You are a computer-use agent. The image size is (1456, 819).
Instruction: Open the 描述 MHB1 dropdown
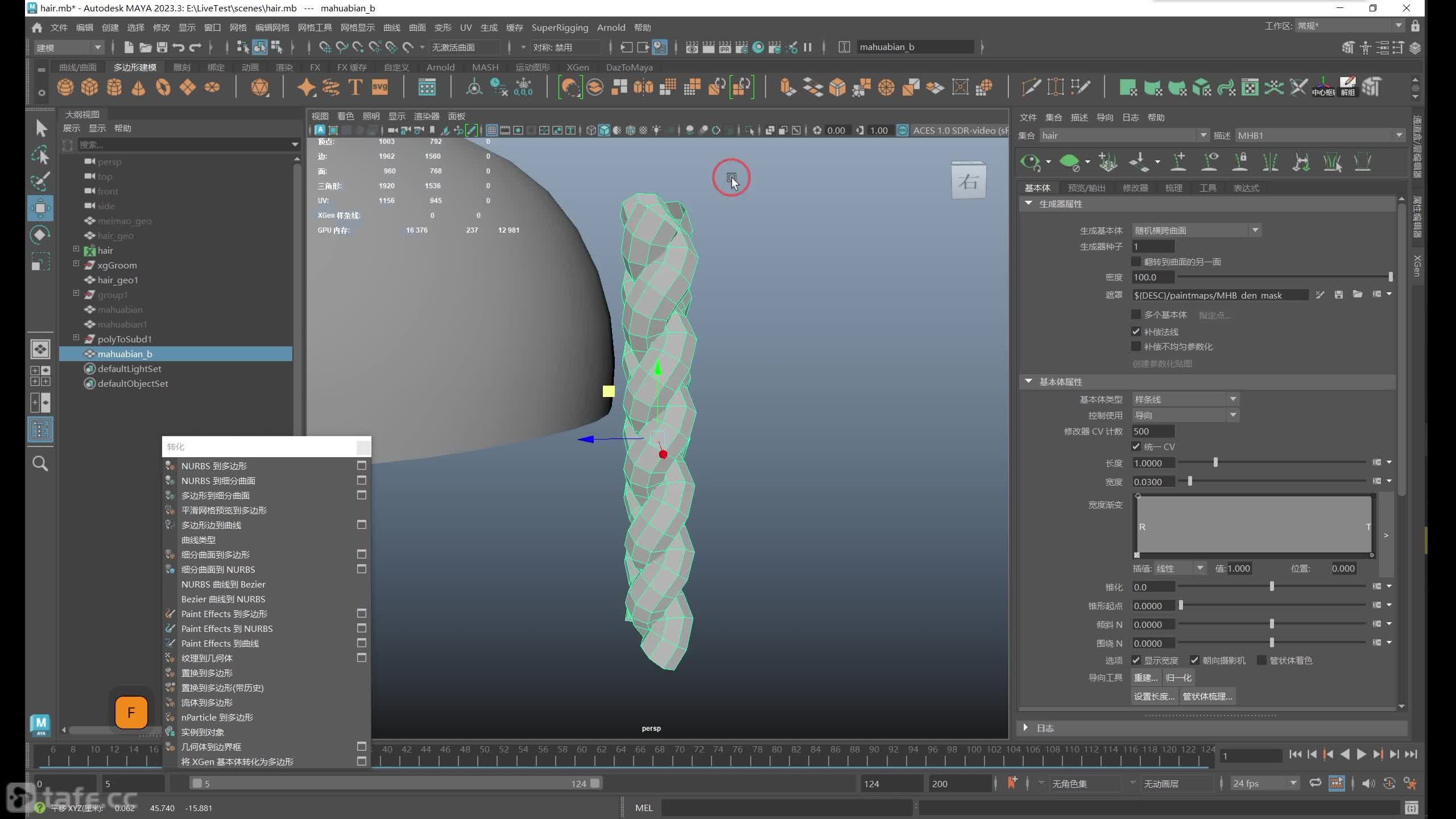click(x=1319, y=135)
